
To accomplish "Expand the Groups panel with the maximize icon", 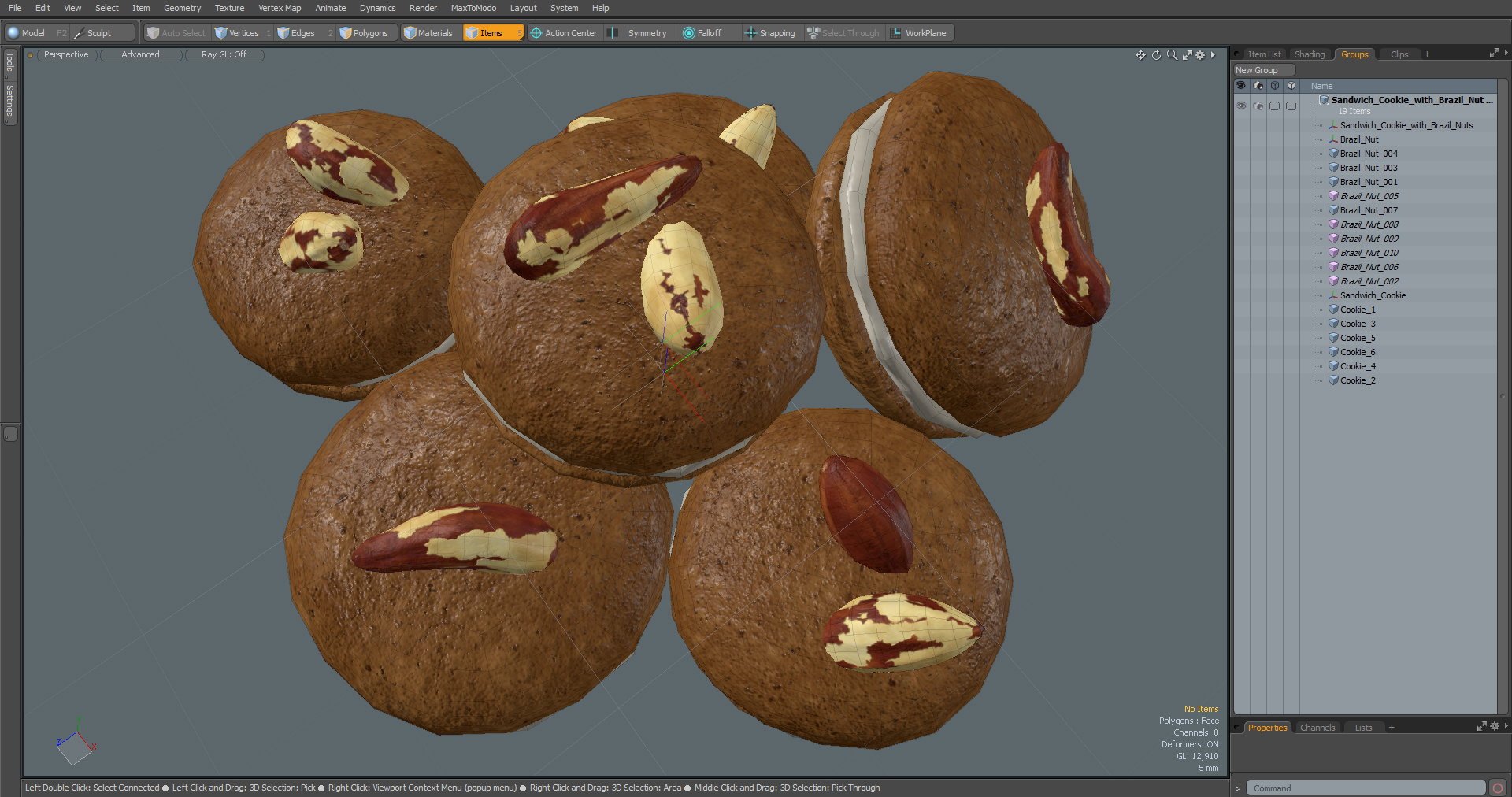I will point(1494,54).
